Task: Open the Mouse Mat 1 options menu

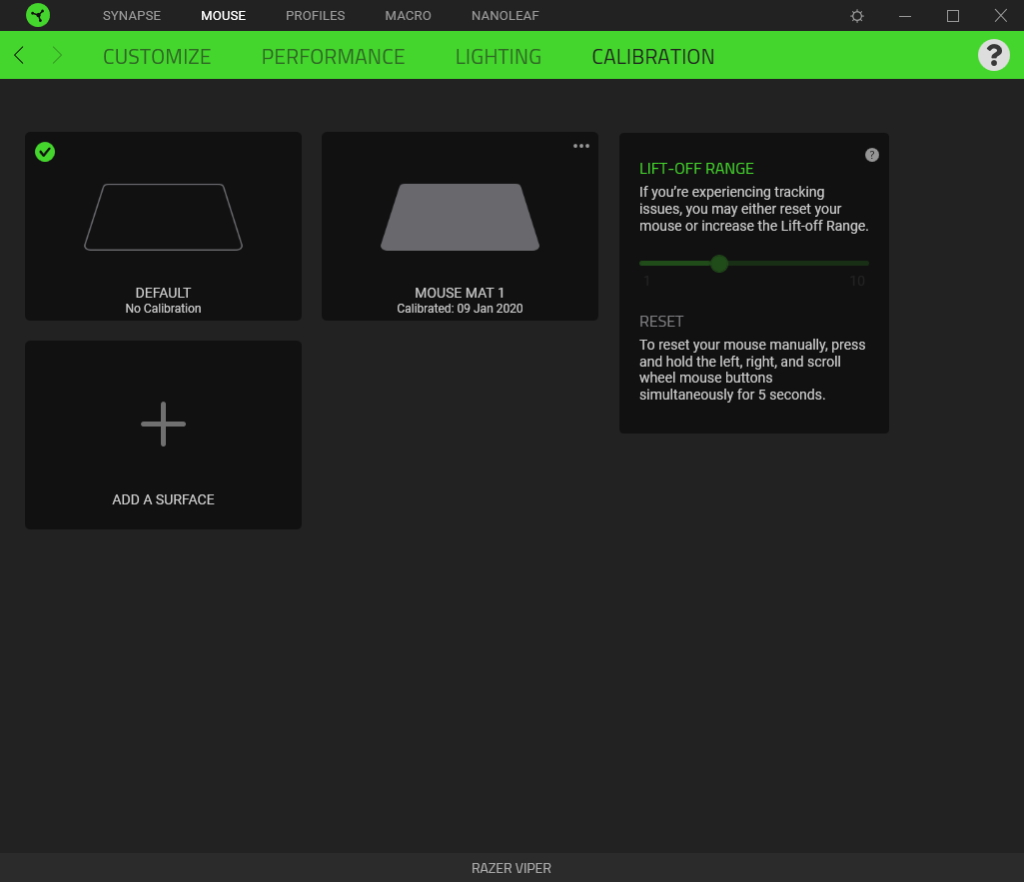Action: [x=581, y=146]
